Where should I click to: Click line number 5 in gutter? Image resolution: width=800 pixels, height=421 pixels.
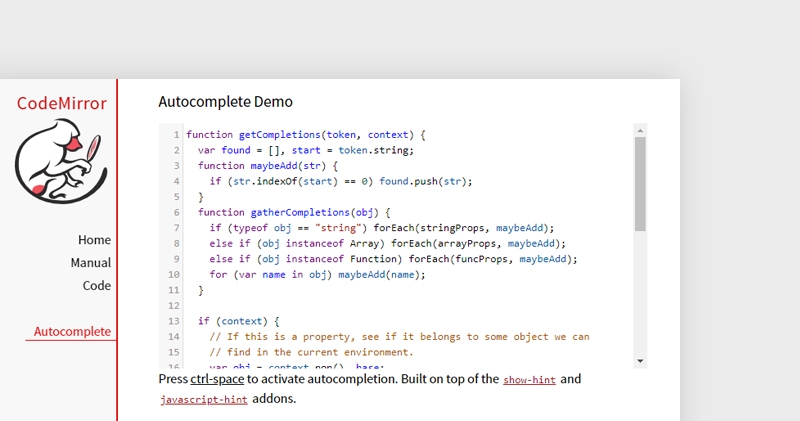pyautogui.click(x=177, y=197)
